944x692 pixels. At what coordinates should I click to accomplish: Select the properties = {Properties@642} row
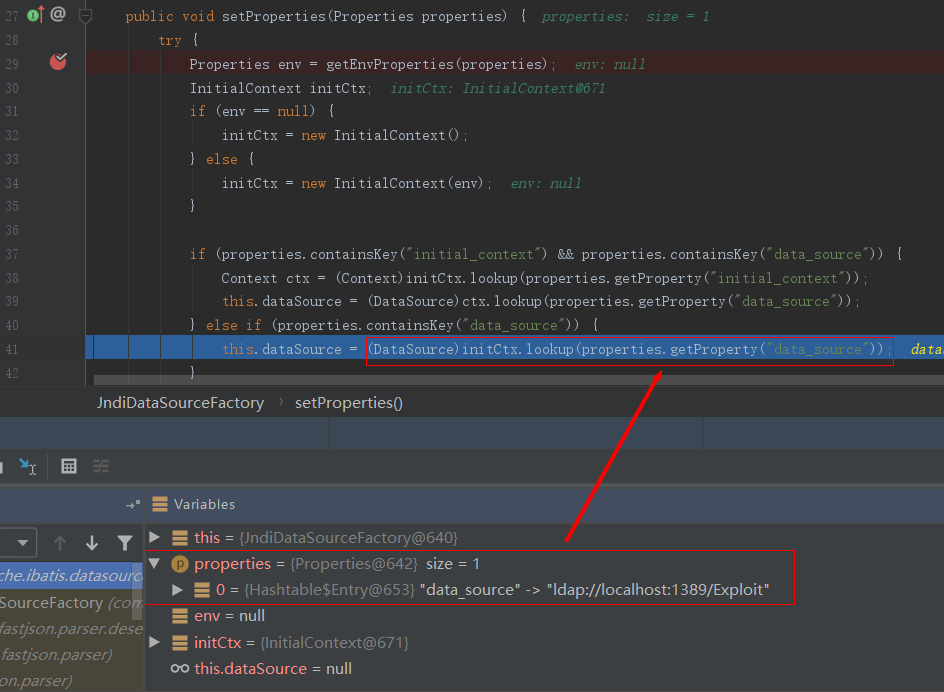click(x=544, y=564)
